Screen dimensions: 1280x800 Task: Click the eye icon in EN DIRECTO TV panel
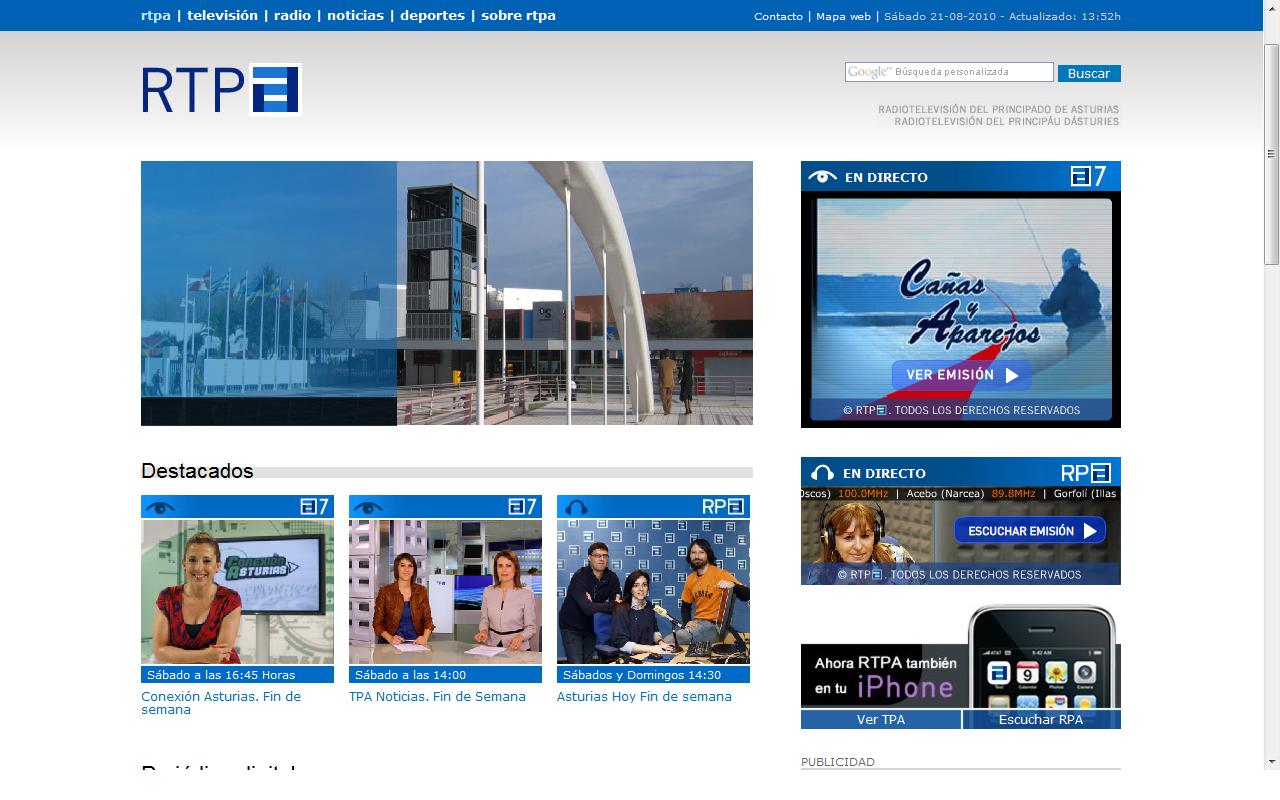coord(822,177)
